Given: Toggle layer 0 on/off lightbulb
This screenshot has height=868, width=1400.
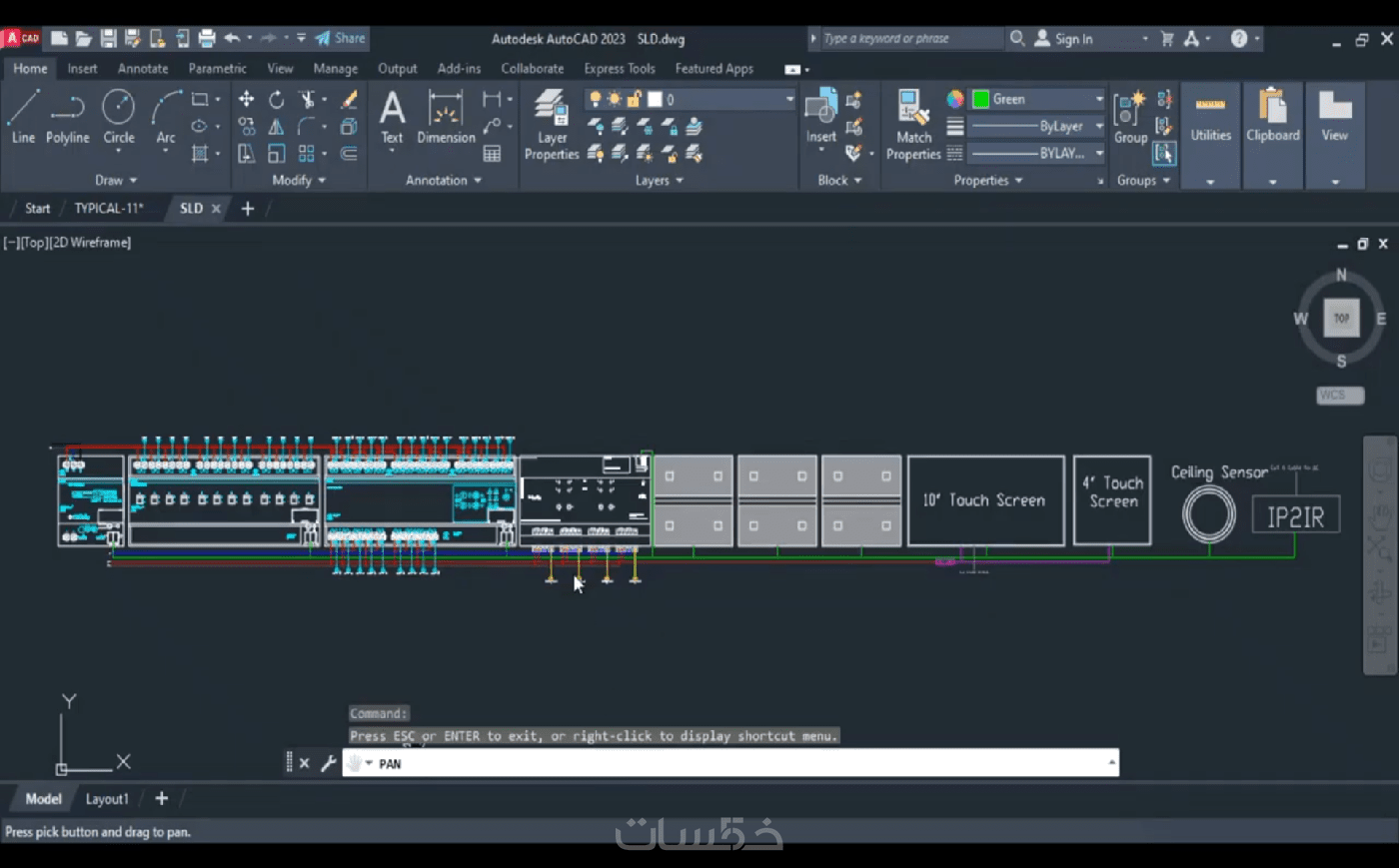Looking at the screenshot, I should [596, 99].
